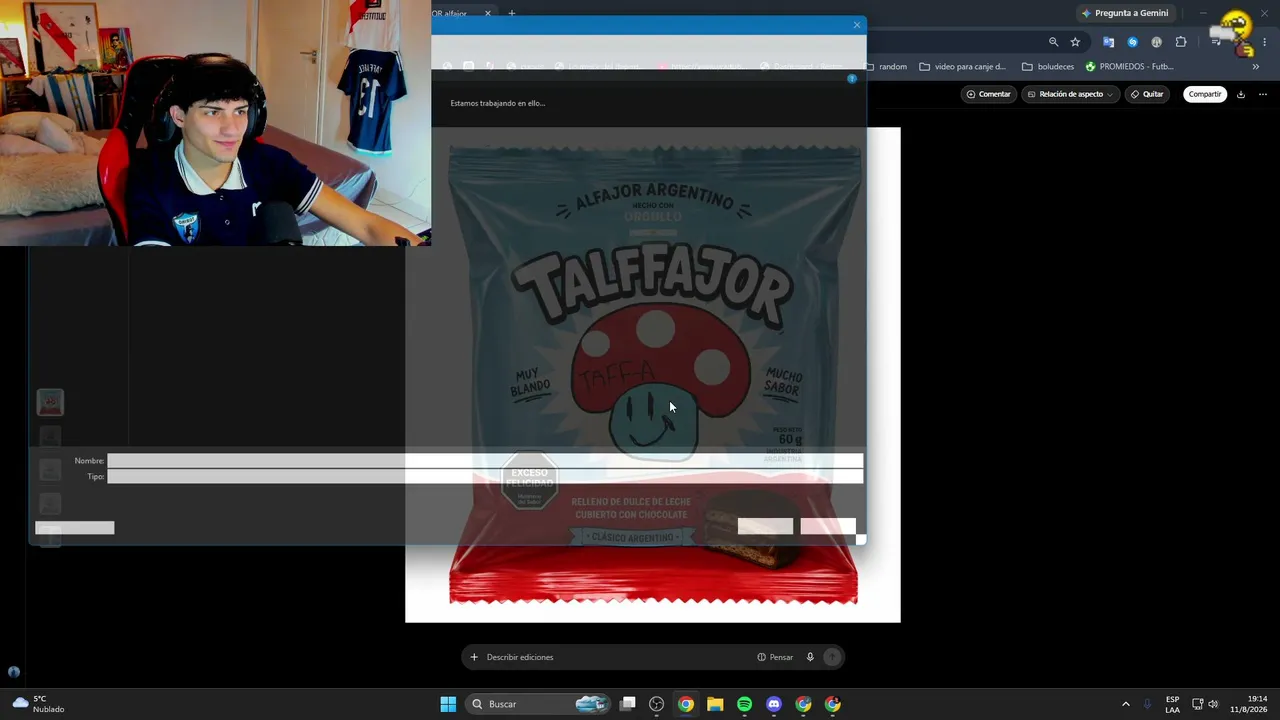Viewport: 1280px width, 720px height.
Task: Open the Tipo combo box
Action: [x=485, y=477]
